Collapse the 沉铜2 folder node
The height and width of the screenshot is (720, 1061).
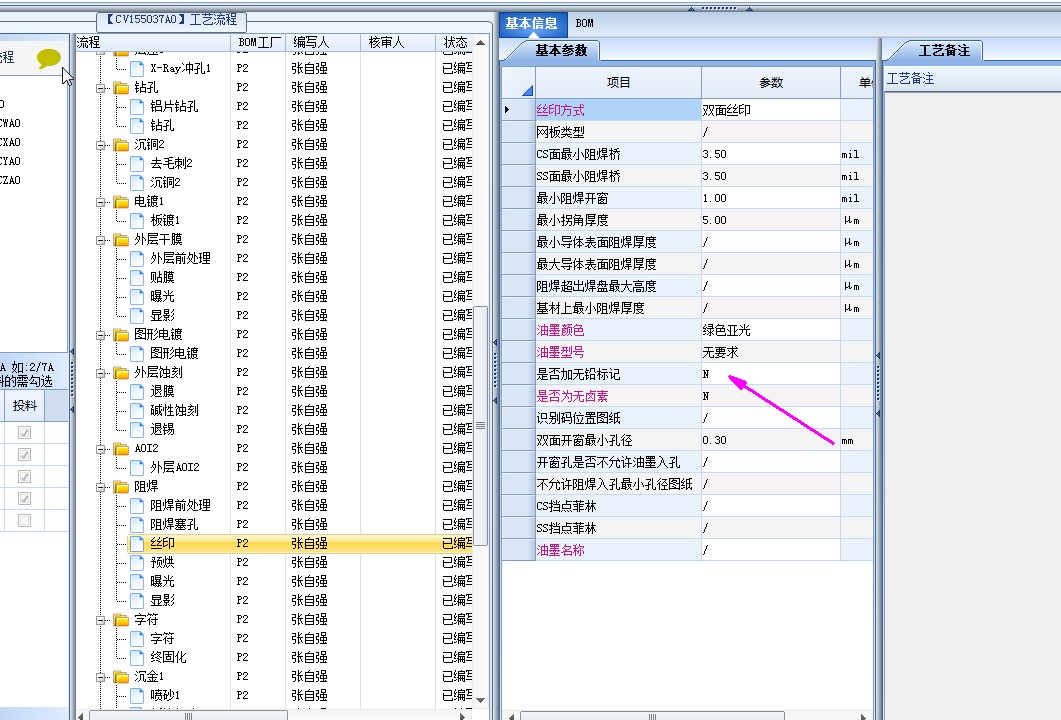click(x=100, y=145)
